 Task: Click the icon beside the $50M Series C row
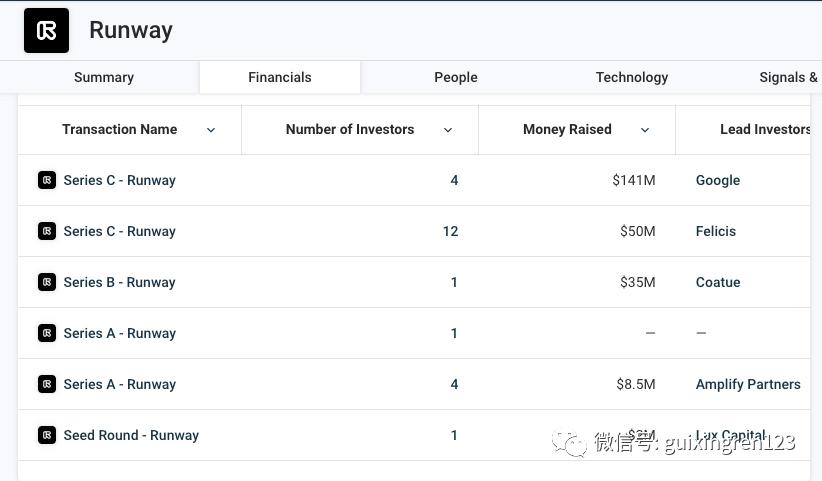coord(47,231)
